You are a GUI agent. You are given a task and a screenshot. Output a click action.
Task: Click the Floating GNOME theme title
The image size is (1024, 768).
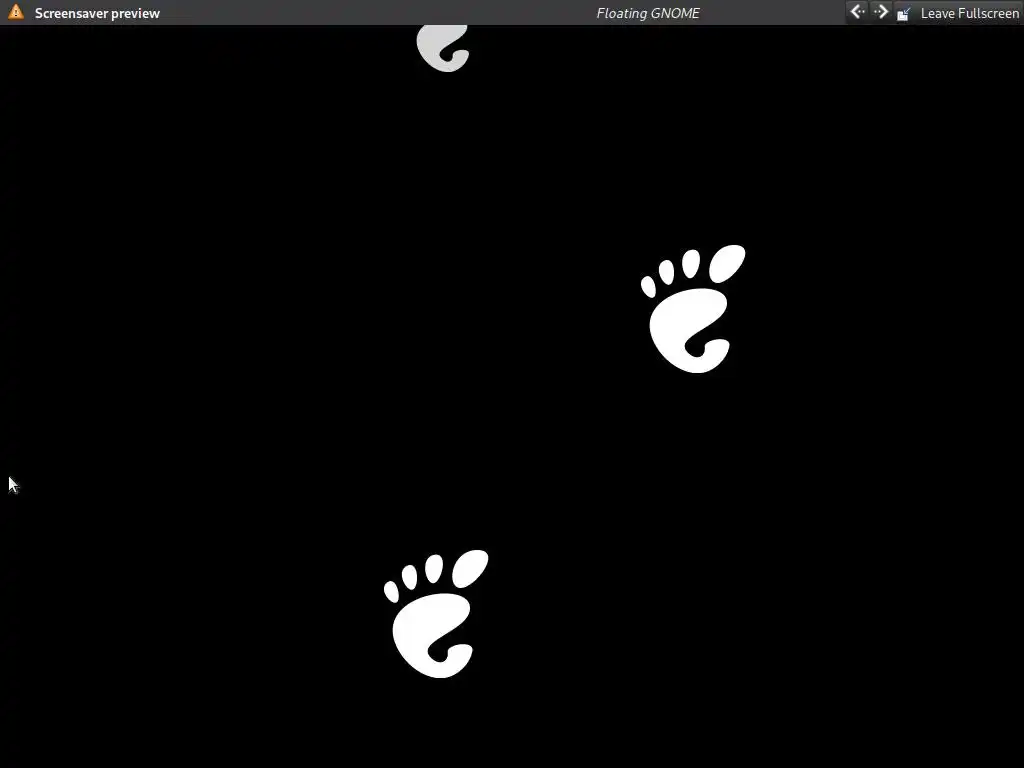point(648,13)
